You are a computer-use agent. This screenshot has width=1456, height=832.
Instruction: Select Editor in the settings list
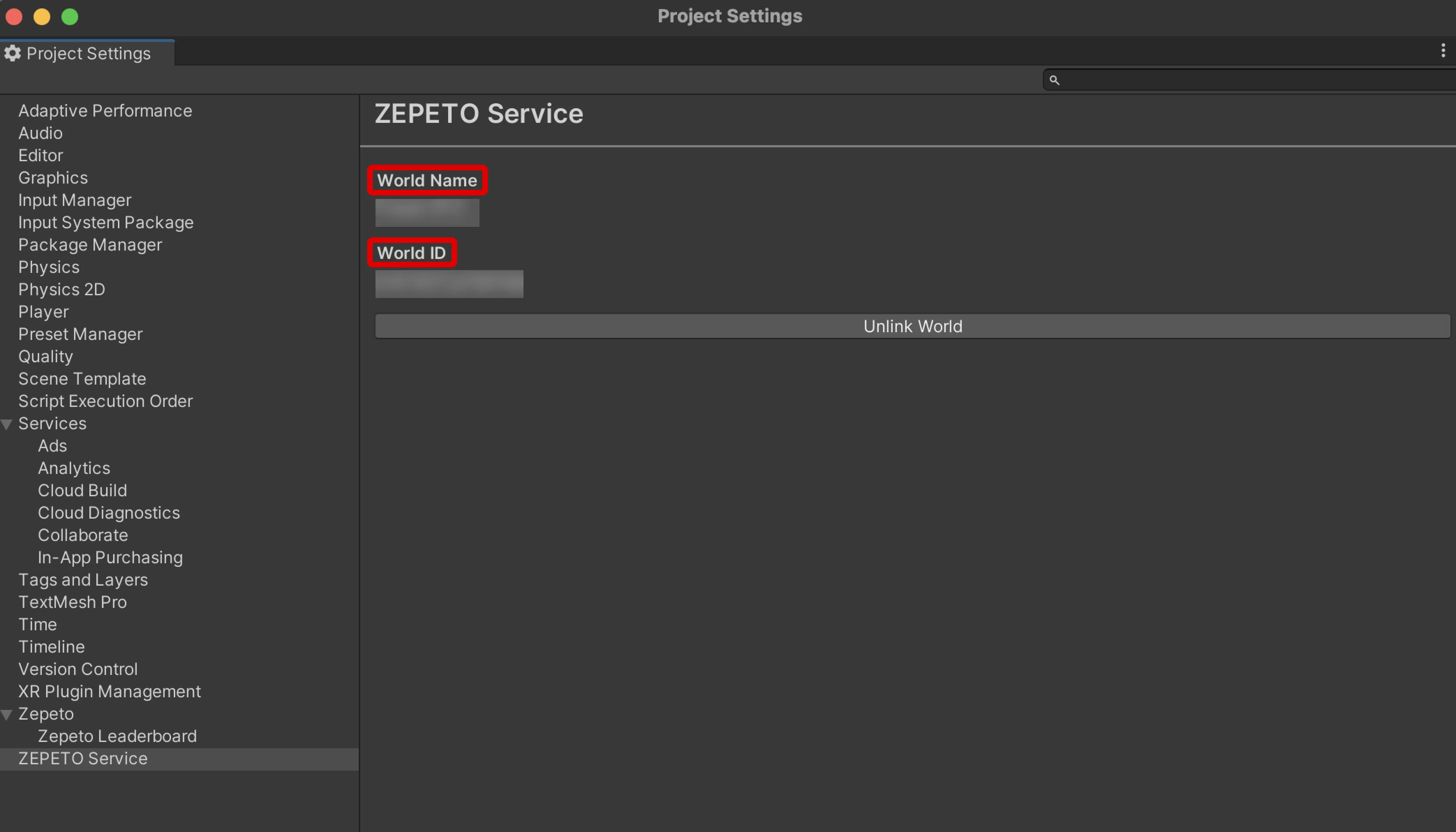40,155
